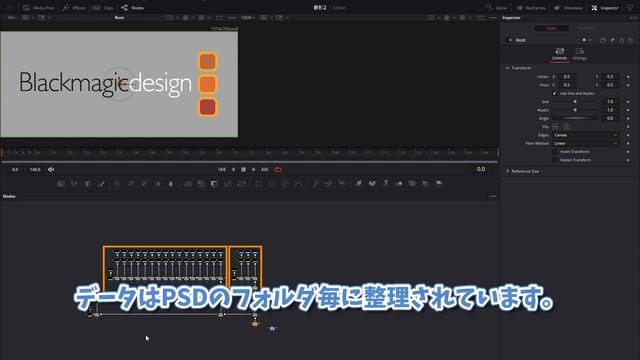Go to first frame
The height and width of the screenshot is (360, 640).
[222, 169]
